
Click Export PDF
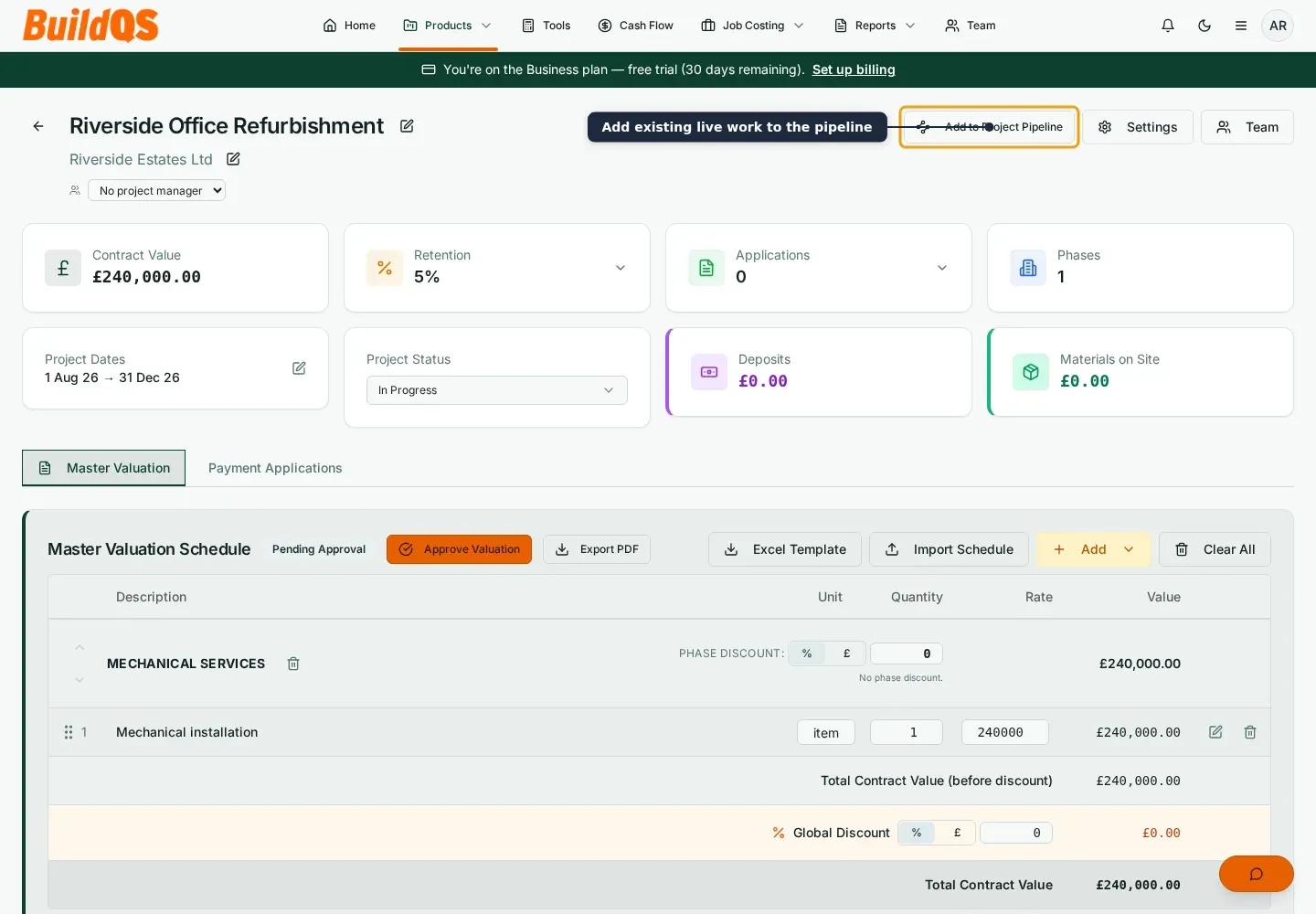point(597,549)
